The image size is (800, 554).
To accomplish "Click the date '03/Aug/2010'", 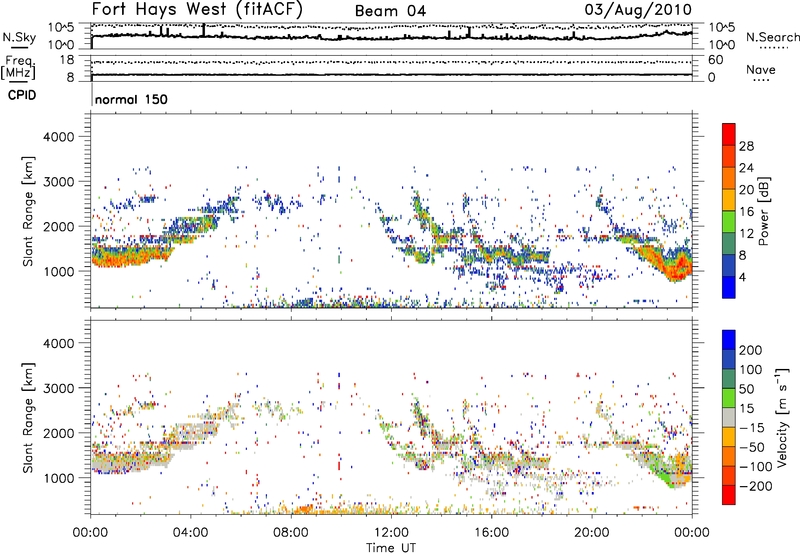I will click(x=638, y=10).
